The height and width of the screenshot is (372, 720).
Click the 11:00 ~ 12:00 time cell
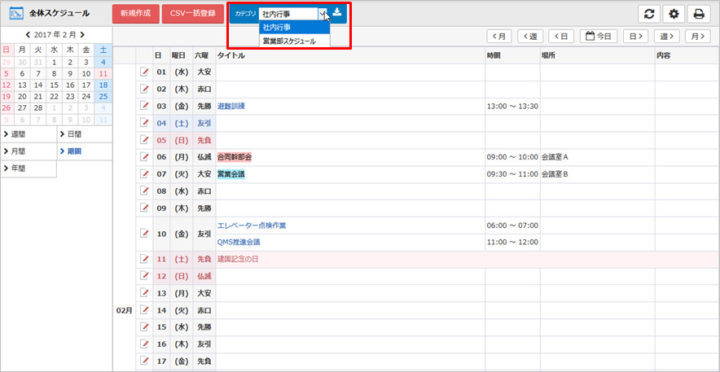pyautogui.click(x=512, y=242)
